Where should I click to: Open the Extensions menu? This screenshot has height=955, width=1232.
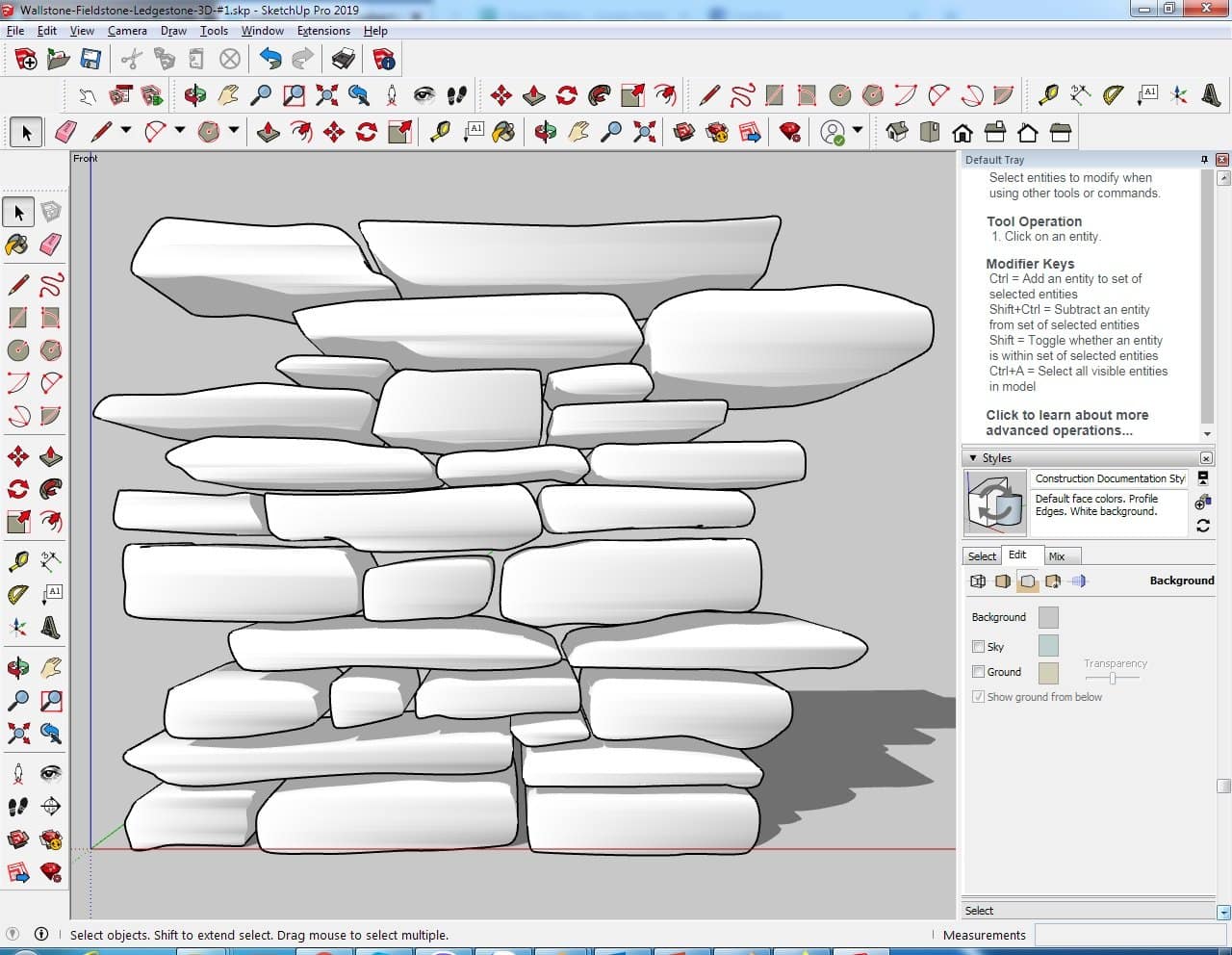(x=323, y=31)
